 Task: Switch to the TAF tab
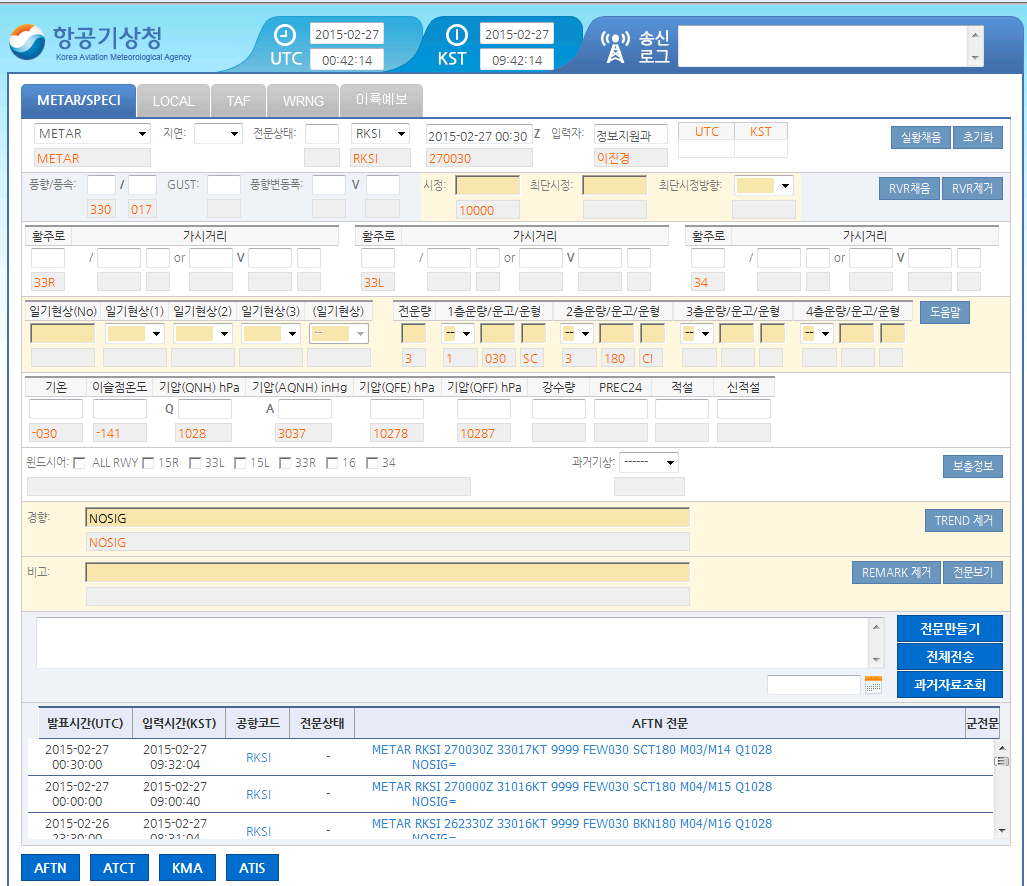(x=238, y=101)
